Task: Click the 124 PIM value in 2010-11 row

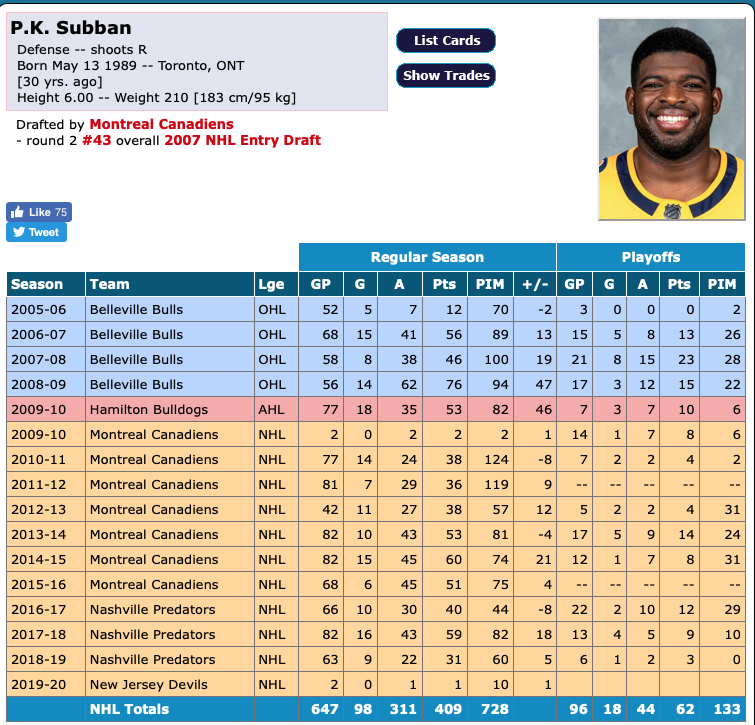Action: pos(496,460)
